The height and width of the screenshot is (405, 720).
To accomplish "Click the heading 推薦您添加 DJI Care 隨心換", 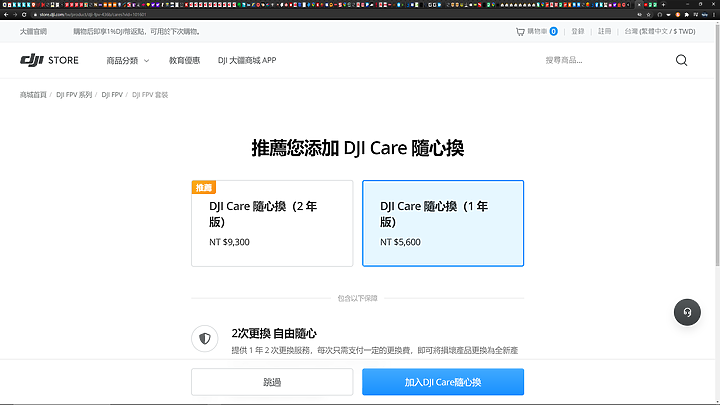I will (x=358, y=148).
